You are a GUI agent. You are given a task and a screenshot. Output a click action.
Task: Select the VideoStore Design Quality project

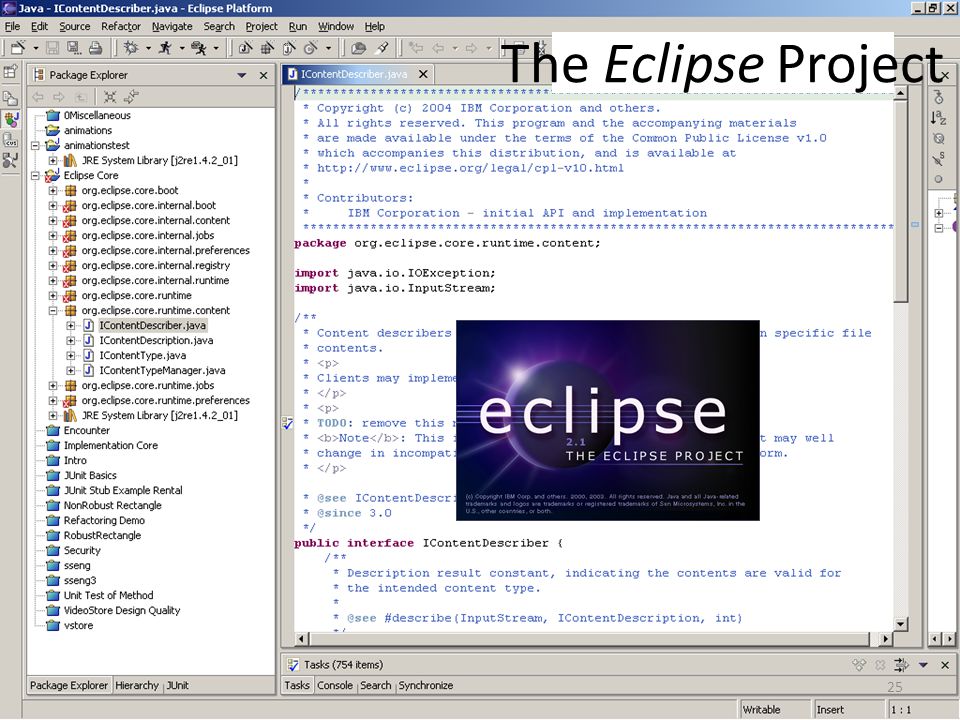point(122,610)
